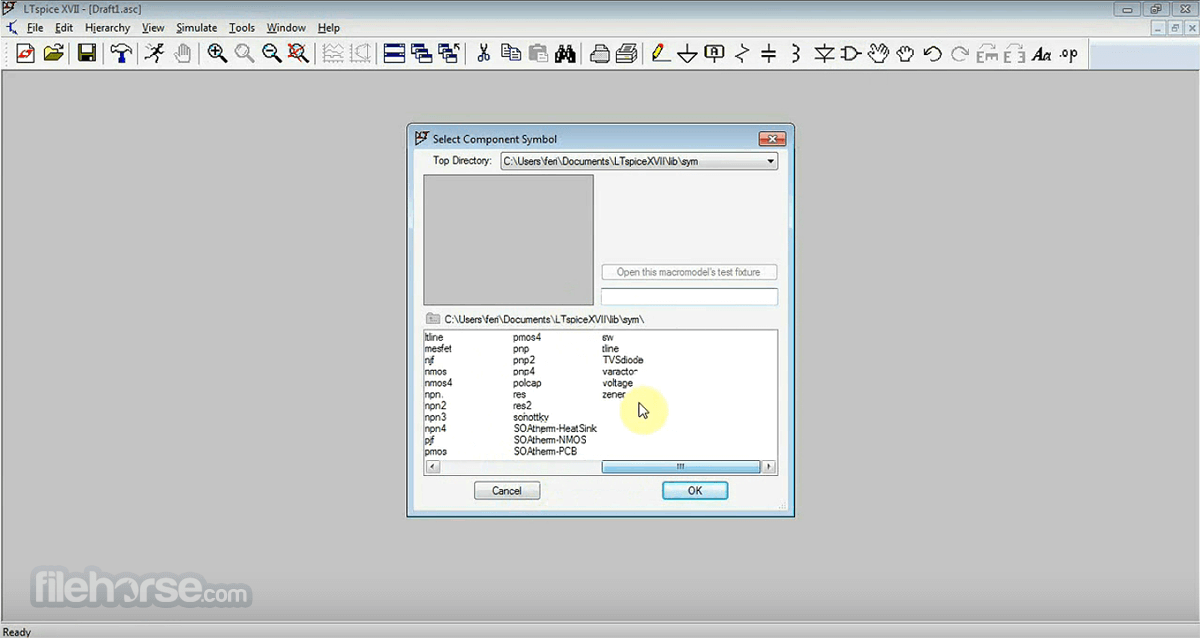Viewport: 1200px width, 638px height.
Task: Place a Resistor from the toolbar
Action: point(741,54)
